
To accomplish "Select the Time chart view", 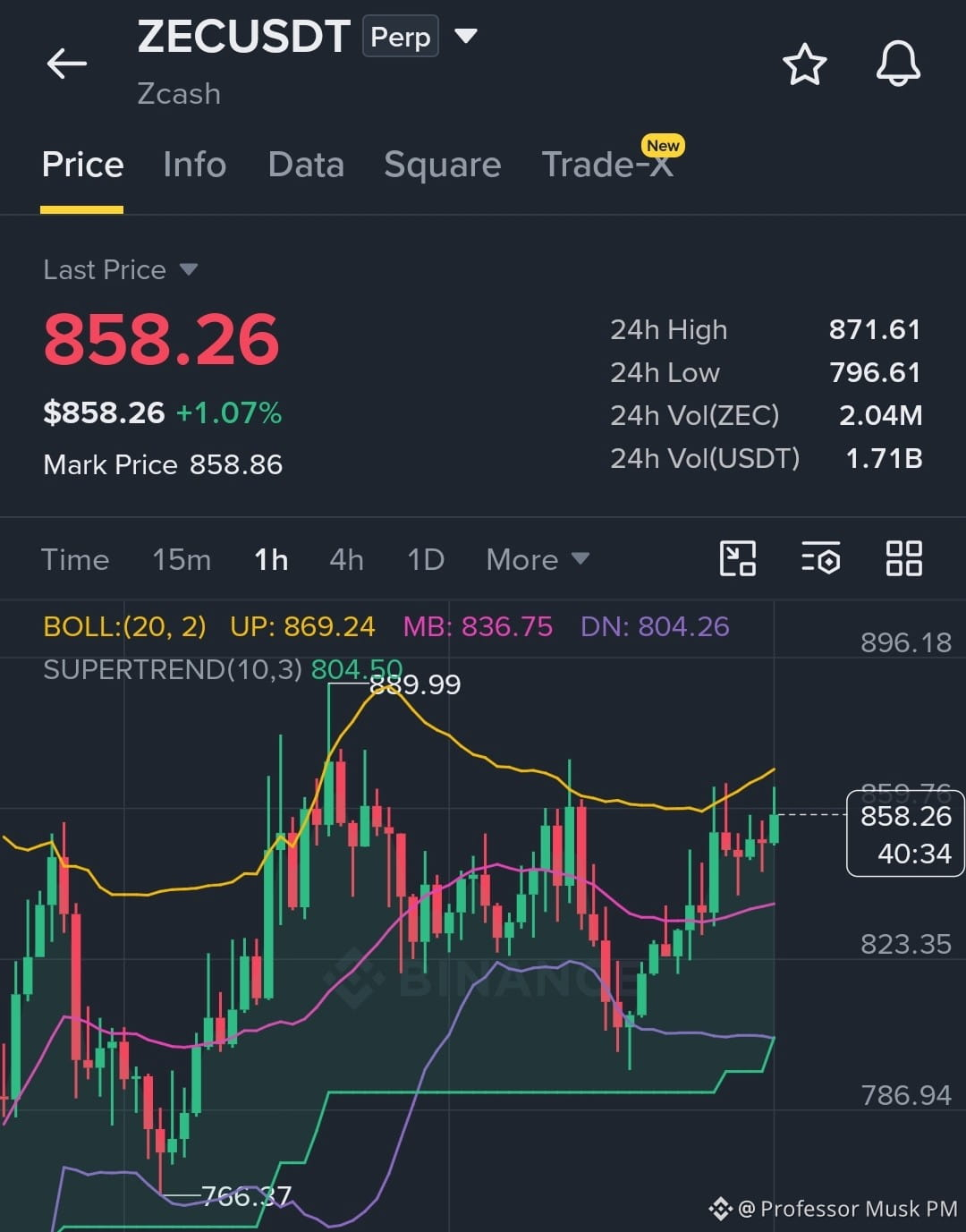I will click(75, 560).
